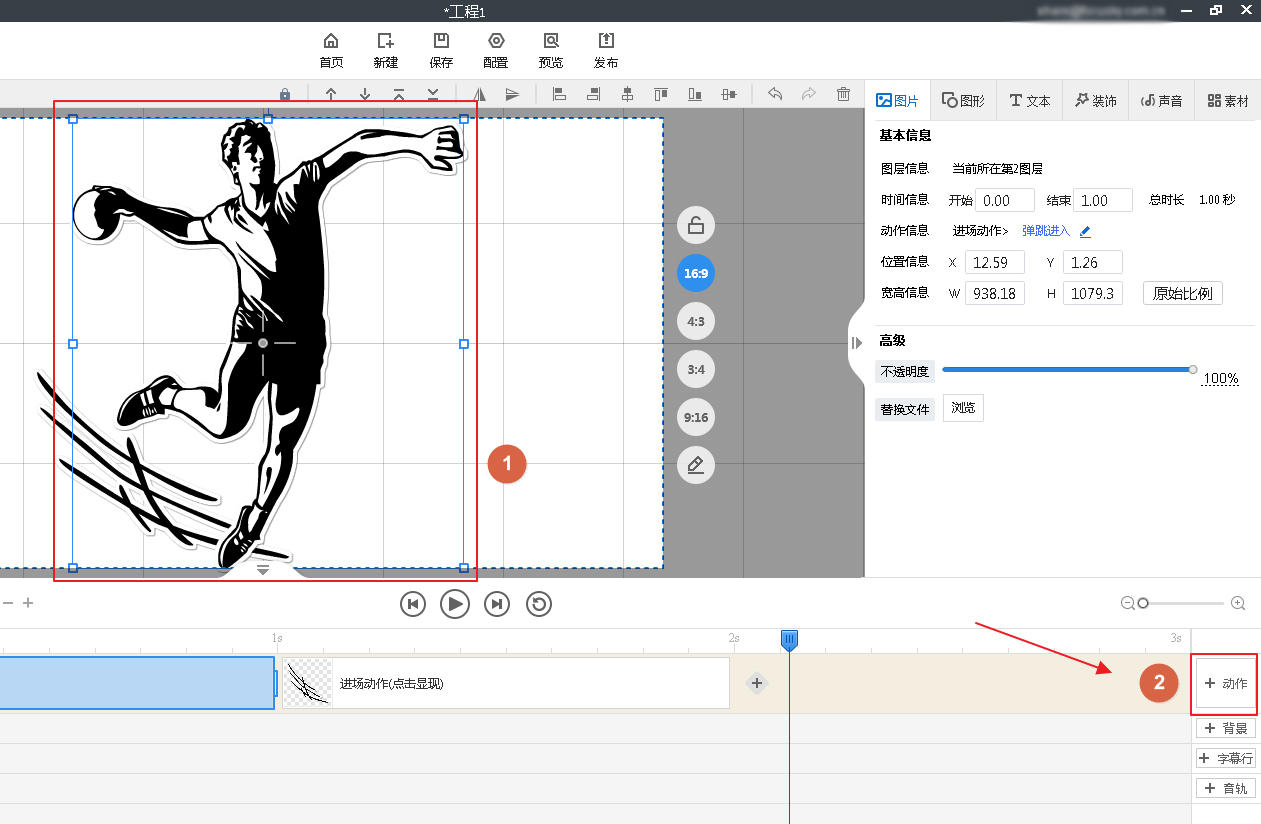Bring layer to top with the toolbar icon

399,94
